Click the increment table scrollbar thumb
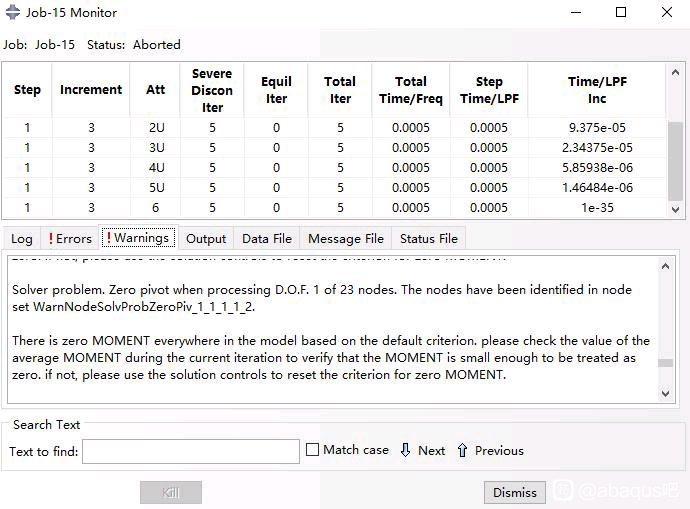Screen dimensions: 690x509 pyautogui.click(x=675, y=161)
